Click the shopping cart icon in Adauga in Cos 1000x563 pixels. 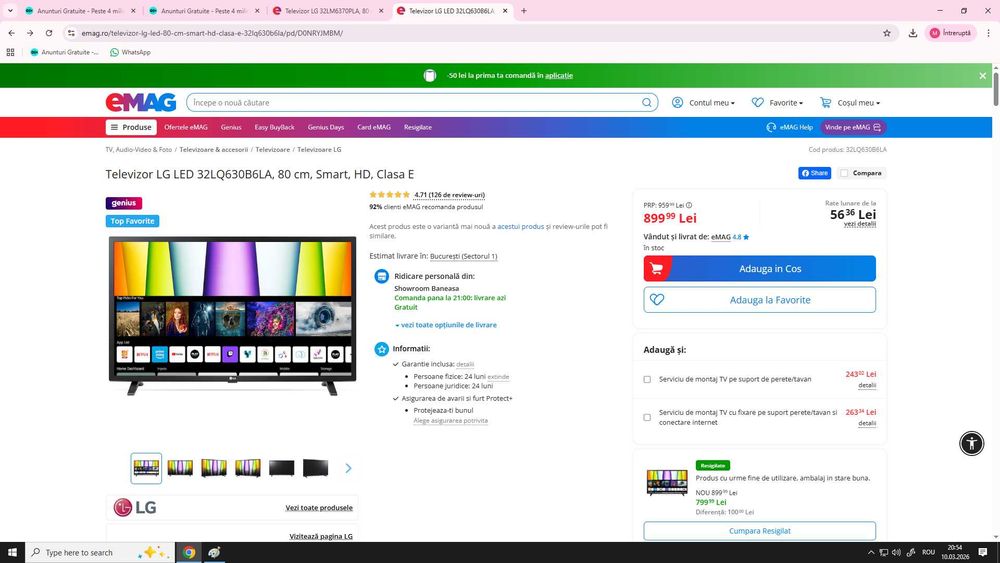[657, 268]
